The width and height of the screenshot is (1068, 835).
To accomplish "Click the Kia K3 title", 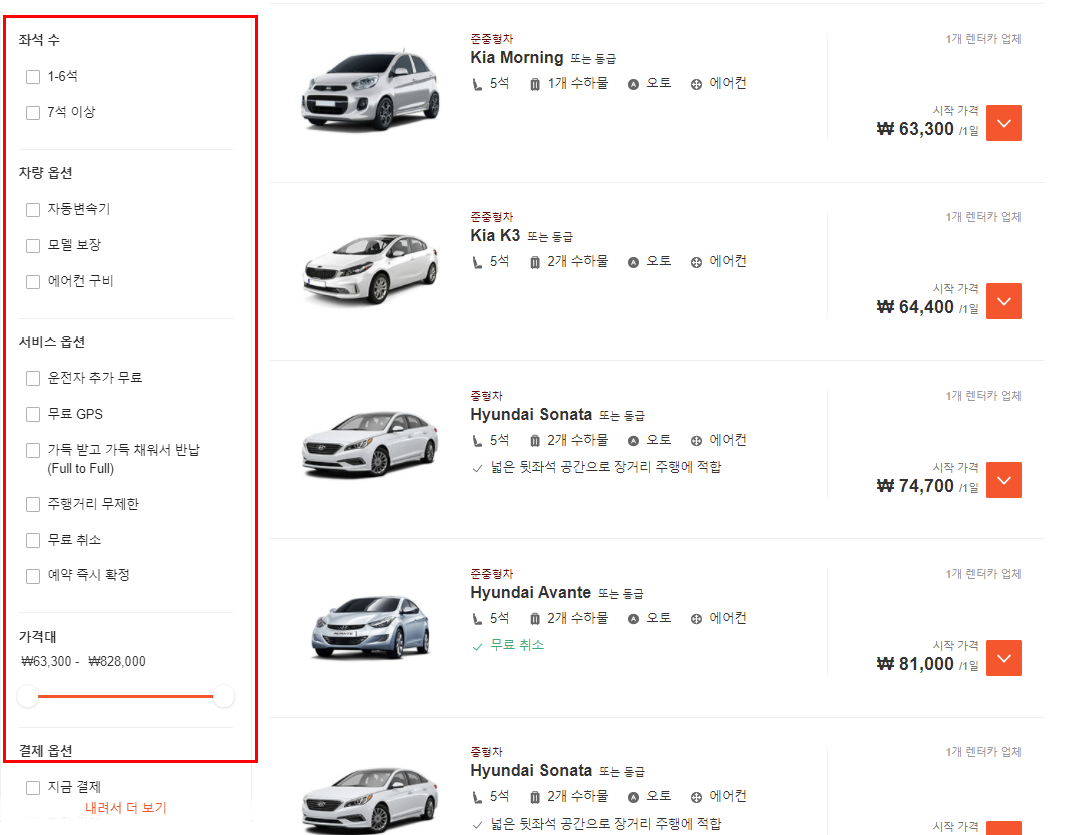I will click(x=495, y=236).
